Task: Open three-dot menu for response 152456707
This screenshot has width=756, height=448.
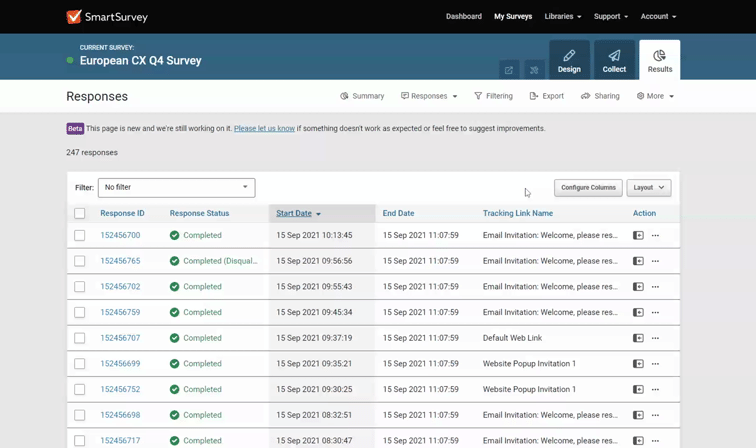Action: (x=656, y=338)
